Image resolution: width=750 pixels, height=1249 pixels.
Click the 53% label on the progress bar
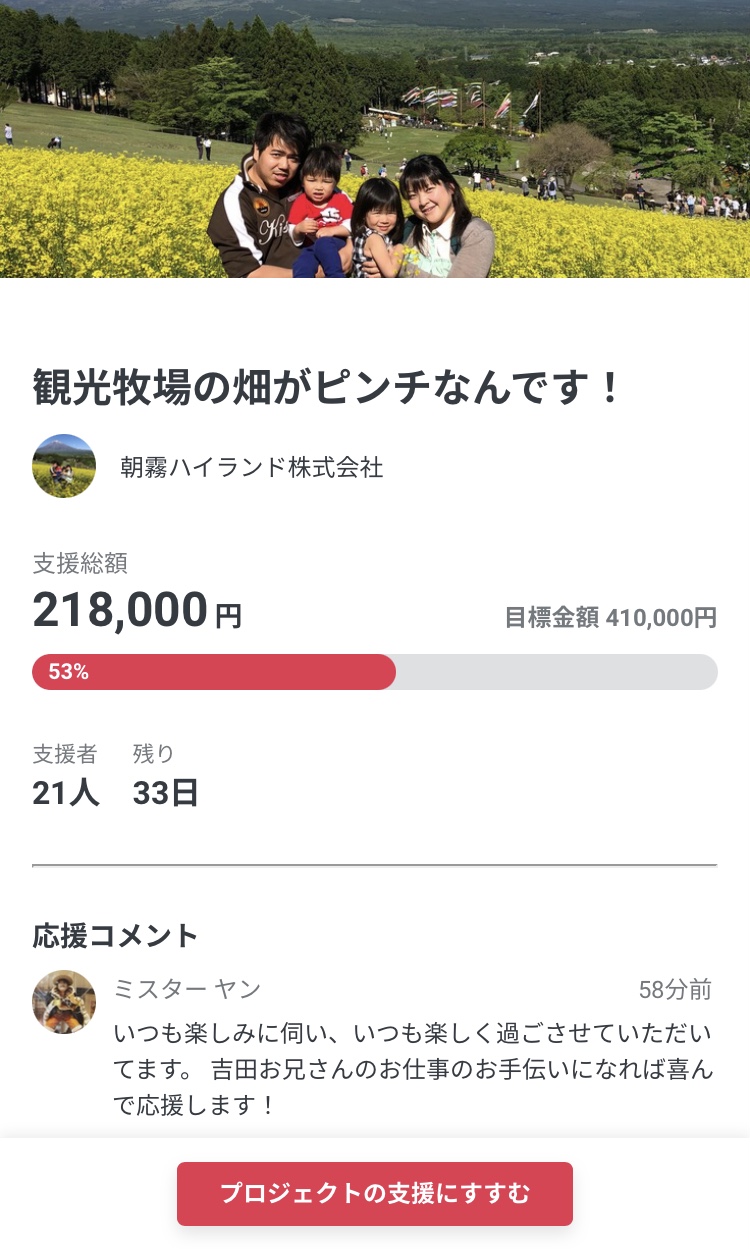(68, 672)
